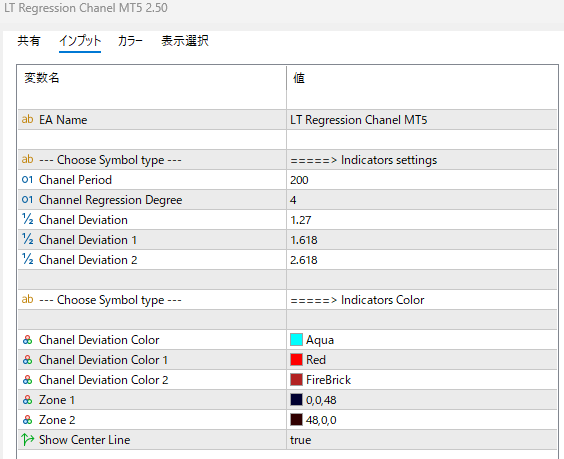Screen dimensions: 564x459
Task: Open the FireBrick color value dropdown
Action: 422,380
